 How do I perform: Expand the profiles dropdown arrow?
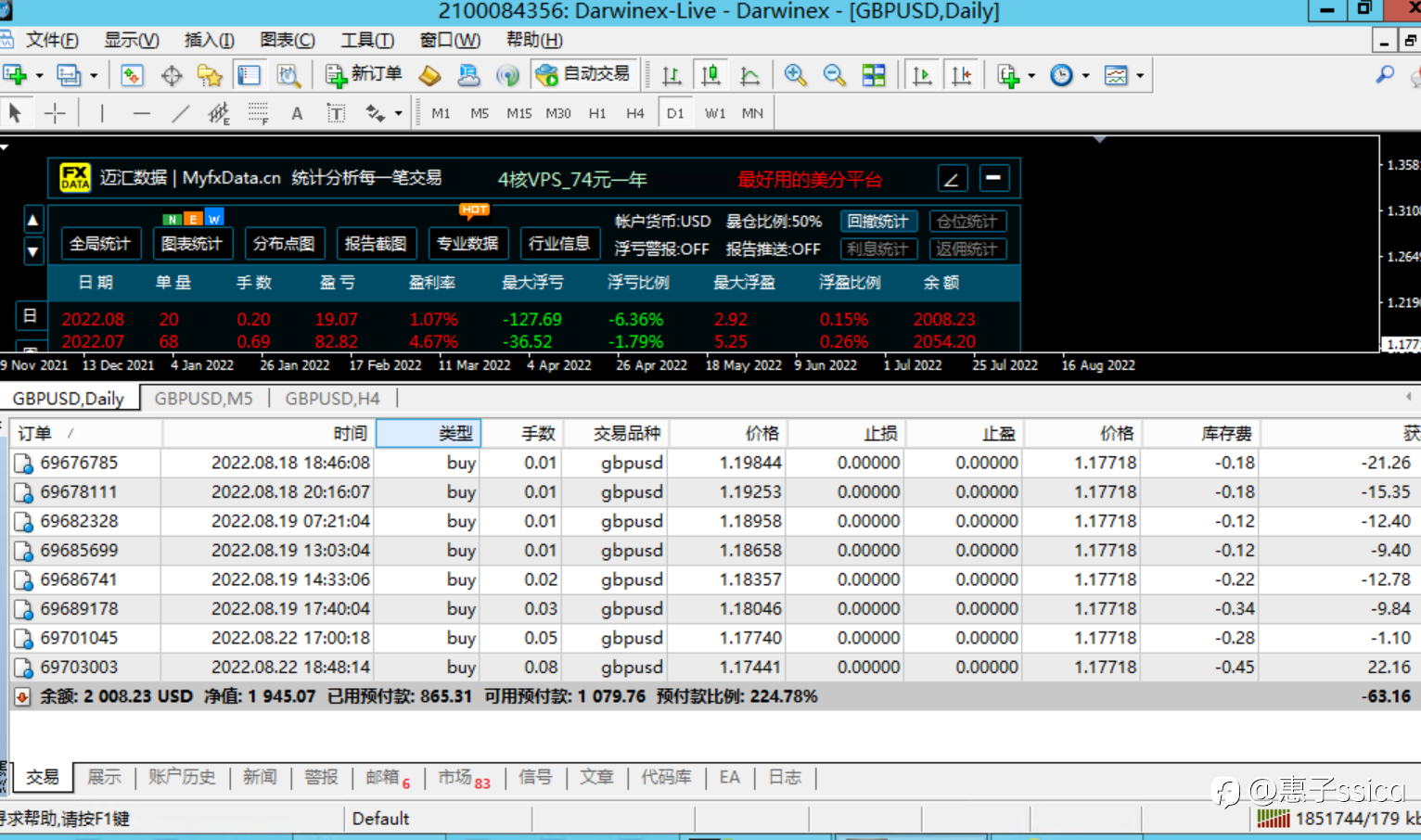[x=93, y=76]
